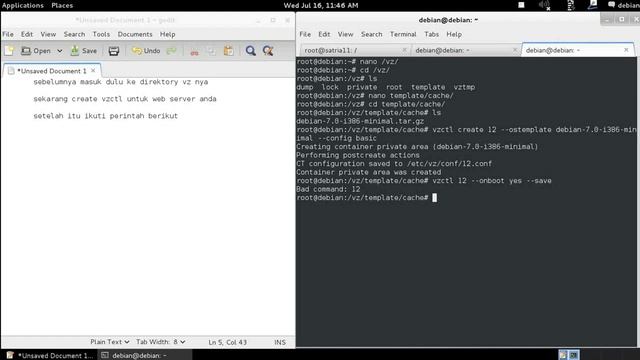Click the 'CT configuration saved to /etc/vz/conf/12.conf' line
The image size is (640, 360).
(394, 164)
